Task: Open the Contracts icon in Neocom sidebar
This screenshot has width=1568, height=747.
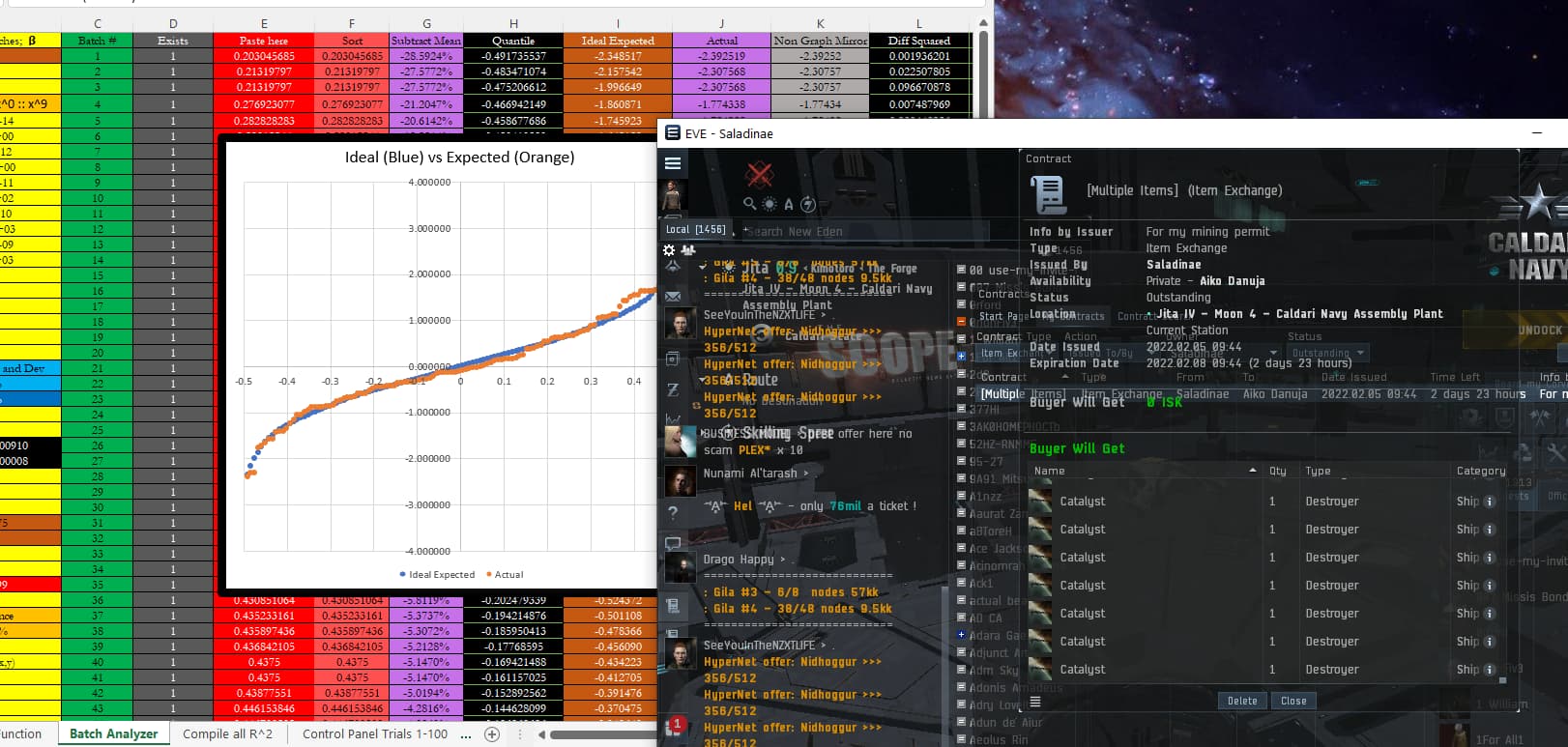Action: (673, 606)
